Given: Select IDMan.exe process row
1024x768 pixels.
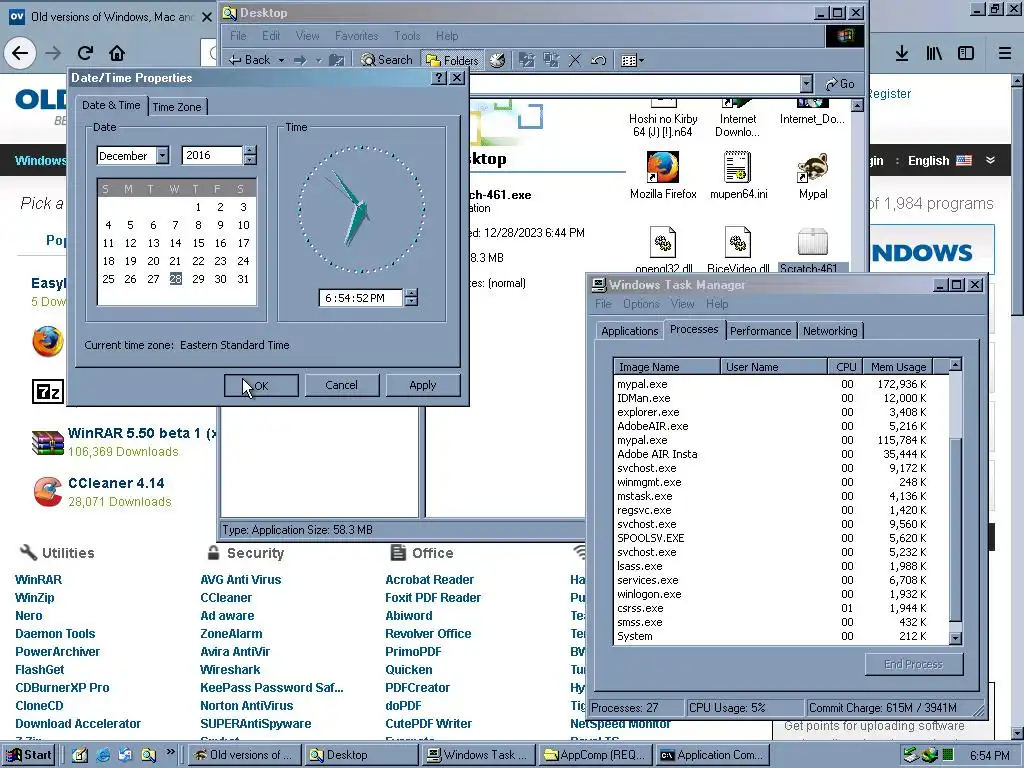Looking at the screenshot, I should click(780, 398).
